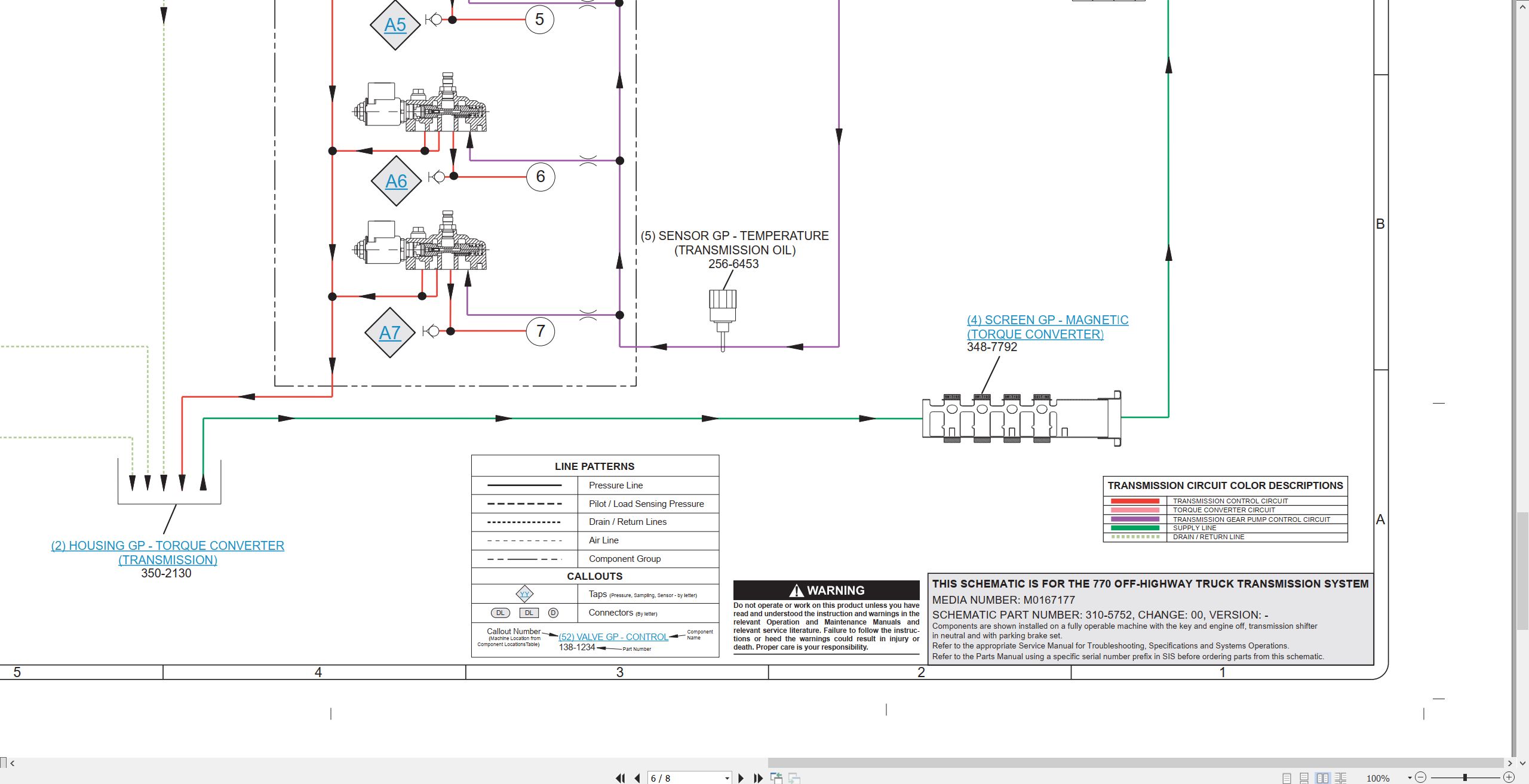1529x784 pixels.
Task: Open the Housing GP Torque Converter link
Action: [168, 552]
